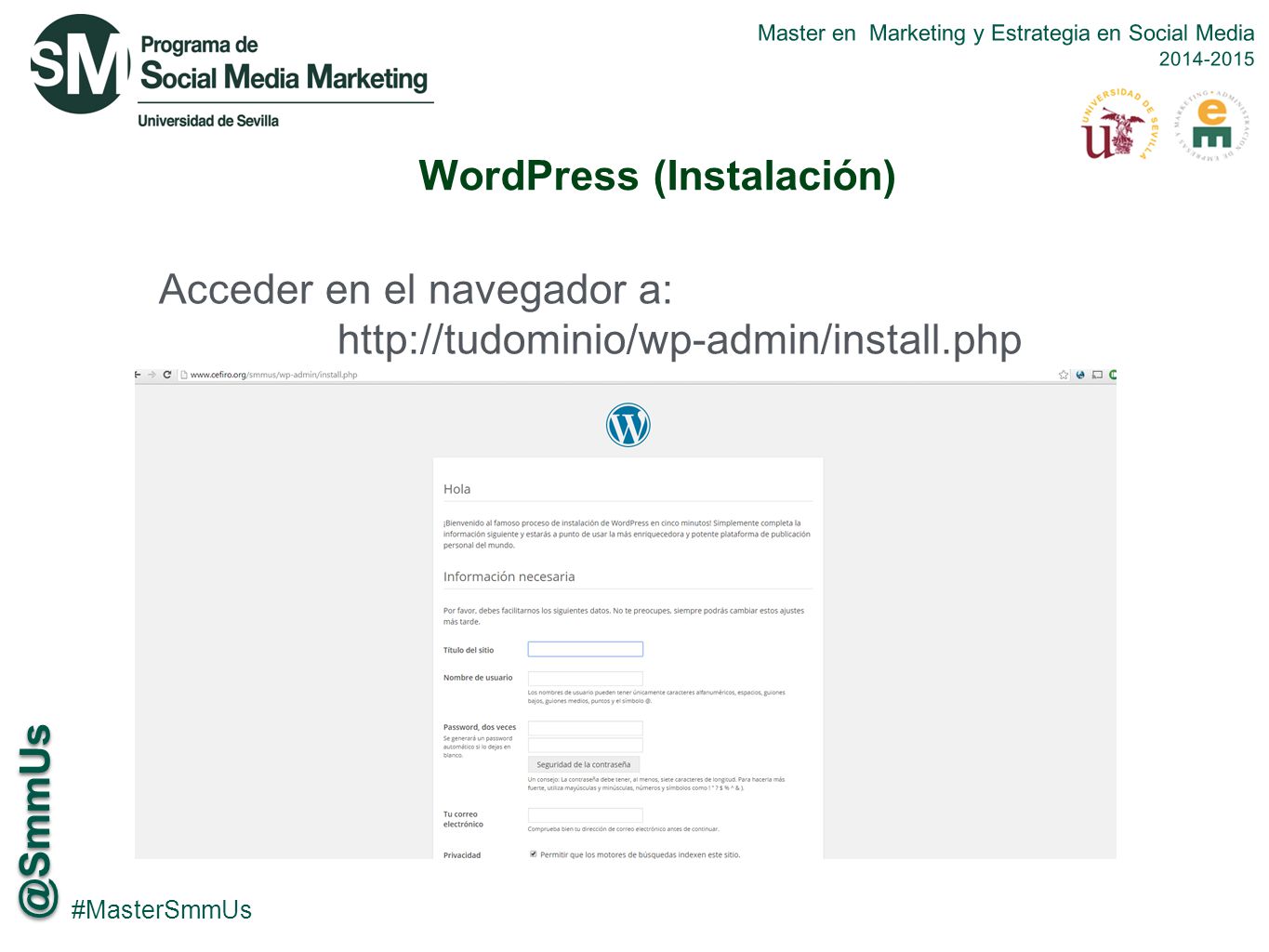Click the Tu correo electrónico field
The width and height of the screenshot is (1269, 952).
586,815
